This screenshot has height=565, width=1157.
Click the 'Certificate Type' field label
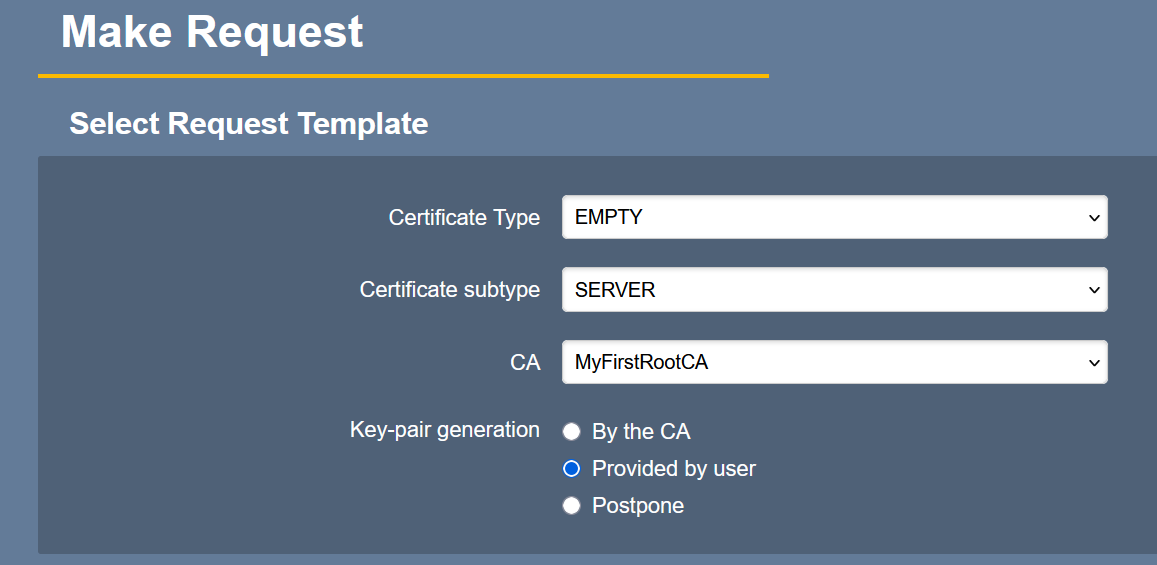(x=464, y=217)
